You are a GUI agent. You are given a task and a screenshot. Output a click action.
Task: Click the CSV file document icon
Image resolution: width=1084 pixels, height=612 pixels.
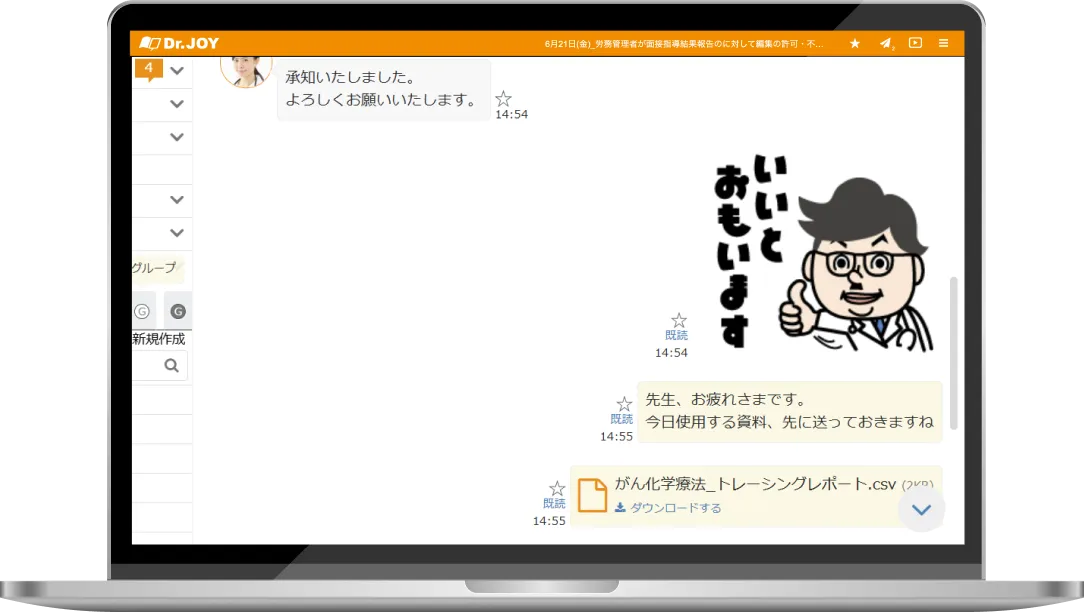click(592, 495)
